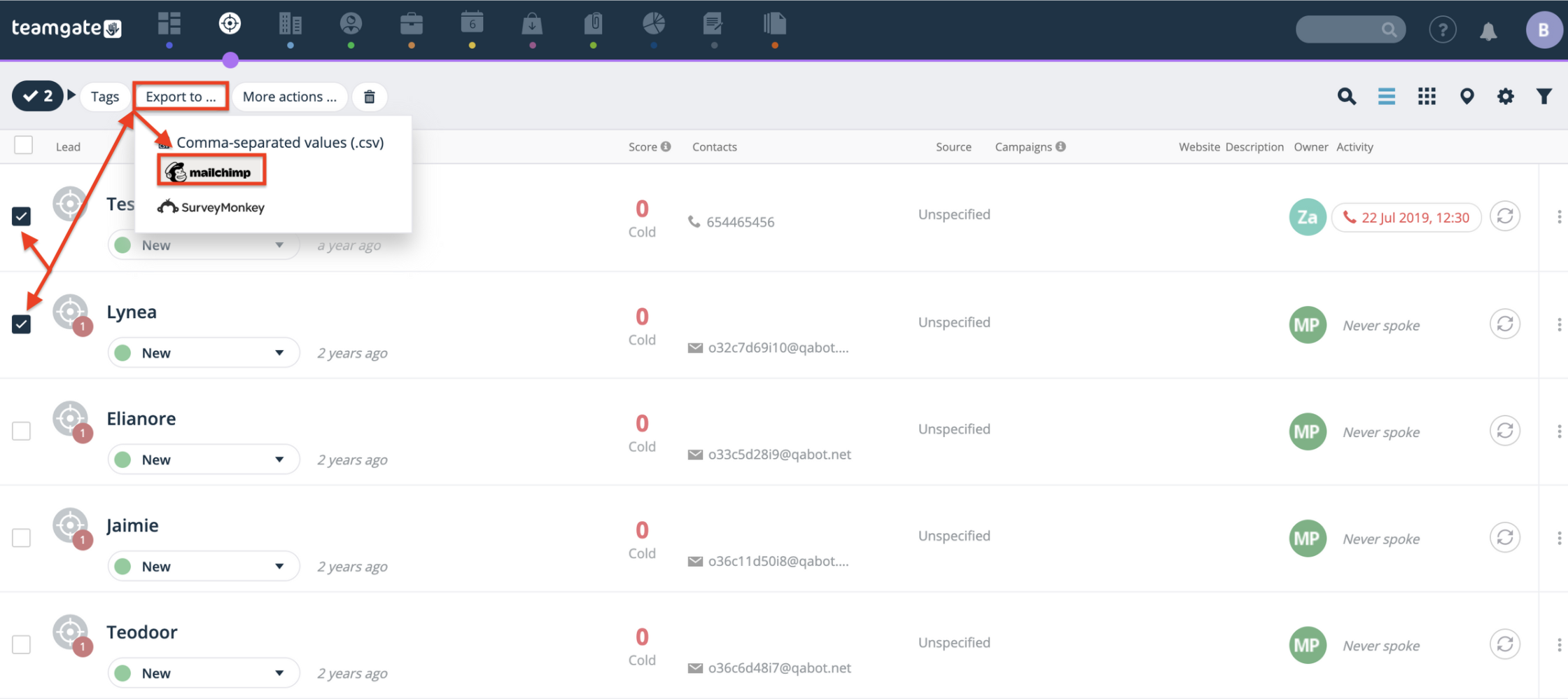Screen dimensions: 1568x699
Task: Uncheck the Tes lead checkbox
Action: (x=21, y=216)
